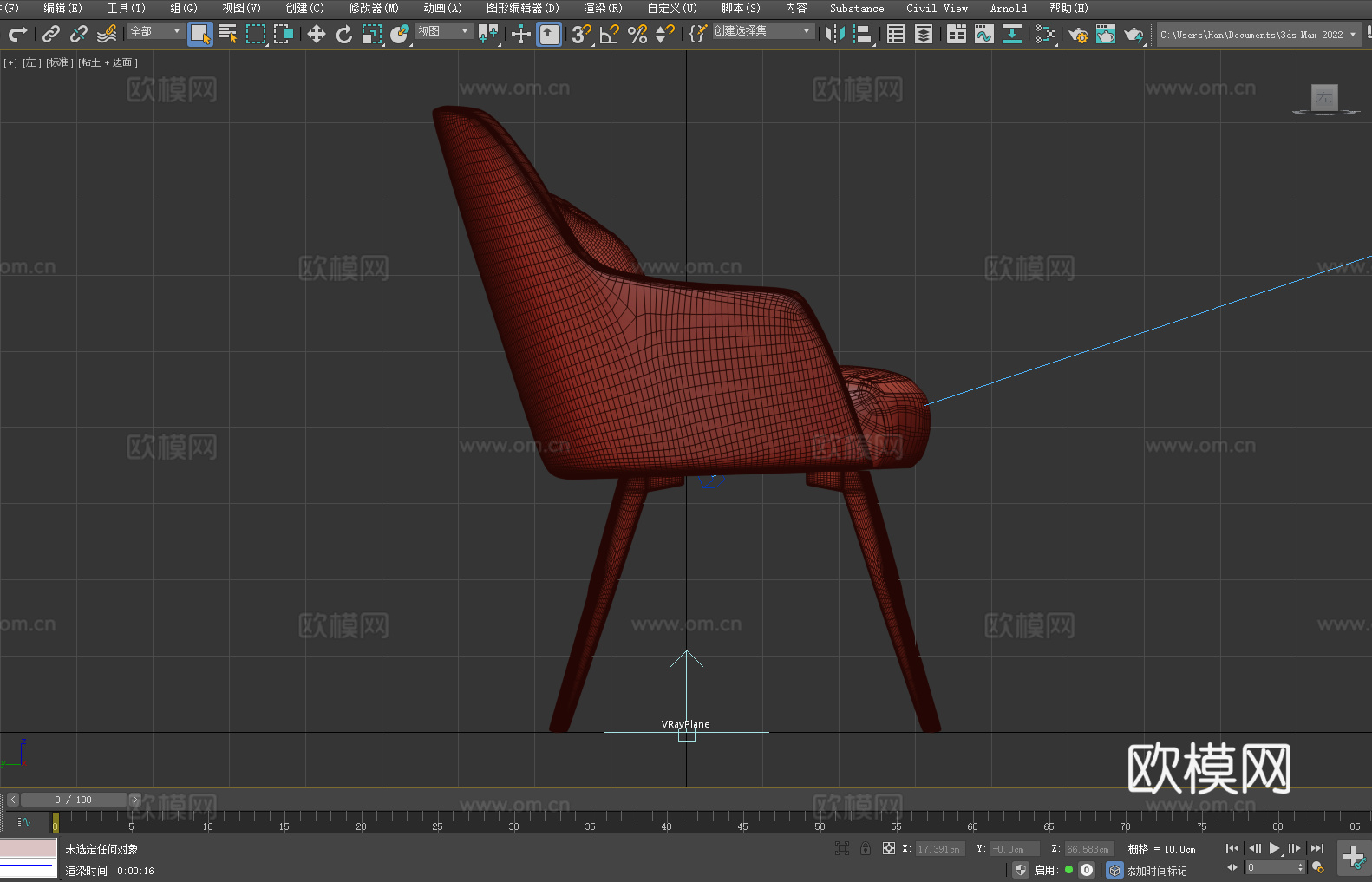Click Edit Named Selection Sets icon
The image size is (1372, 882).
click(x=698, y=34)
